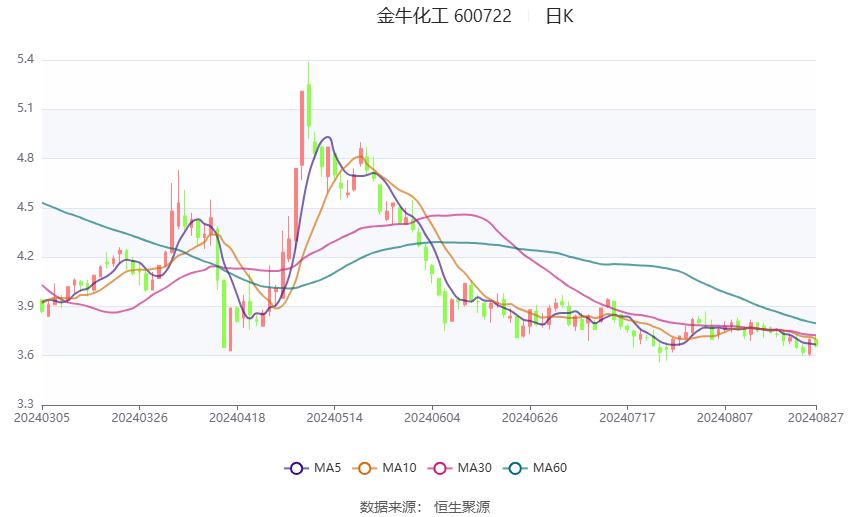The height and width of the screenshot is (517, 850).
Task: Toggle the MA60 legend series
Action: [535, 468]
